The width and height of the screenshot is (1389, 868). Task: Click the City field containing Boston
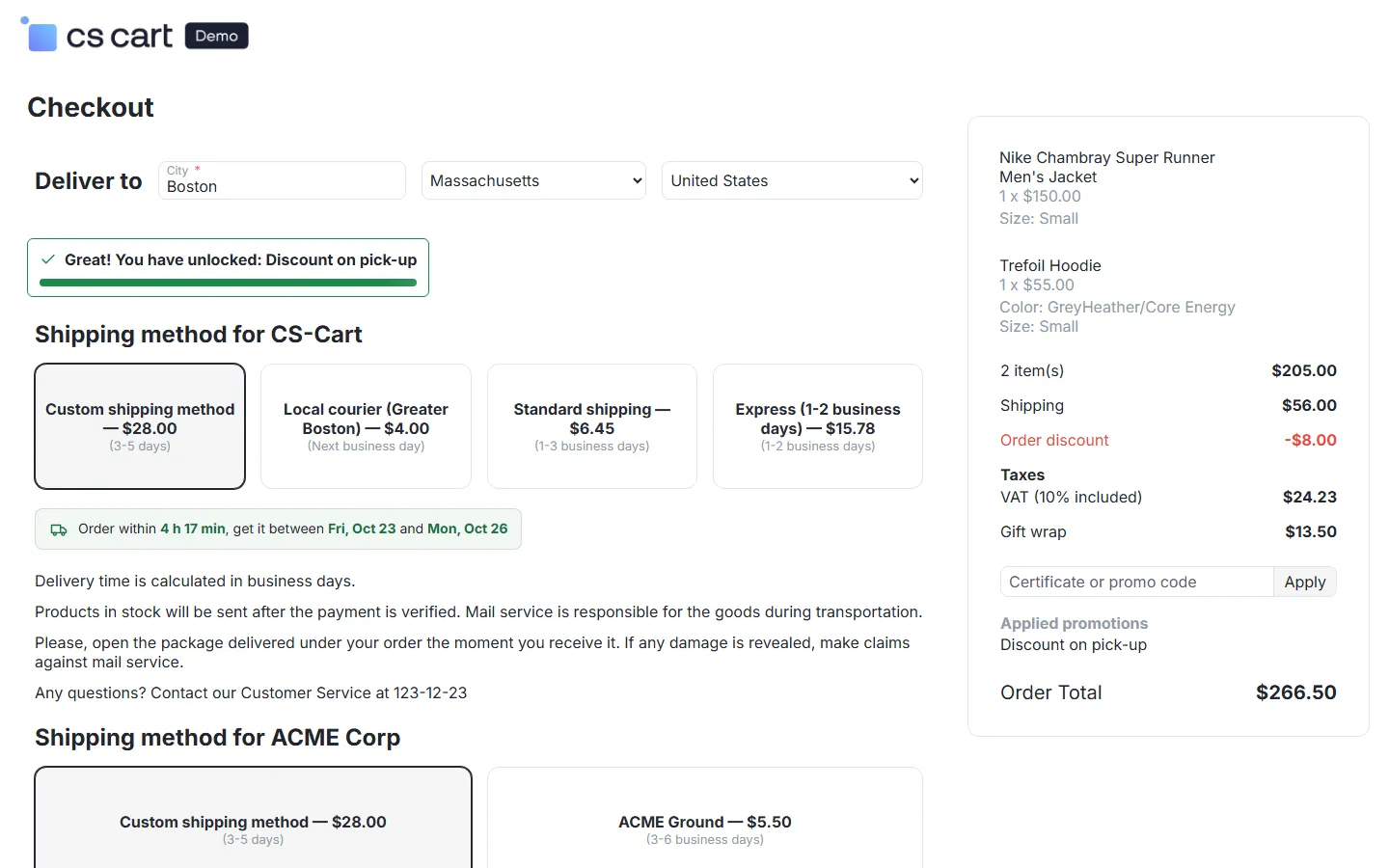coord(282,180)
